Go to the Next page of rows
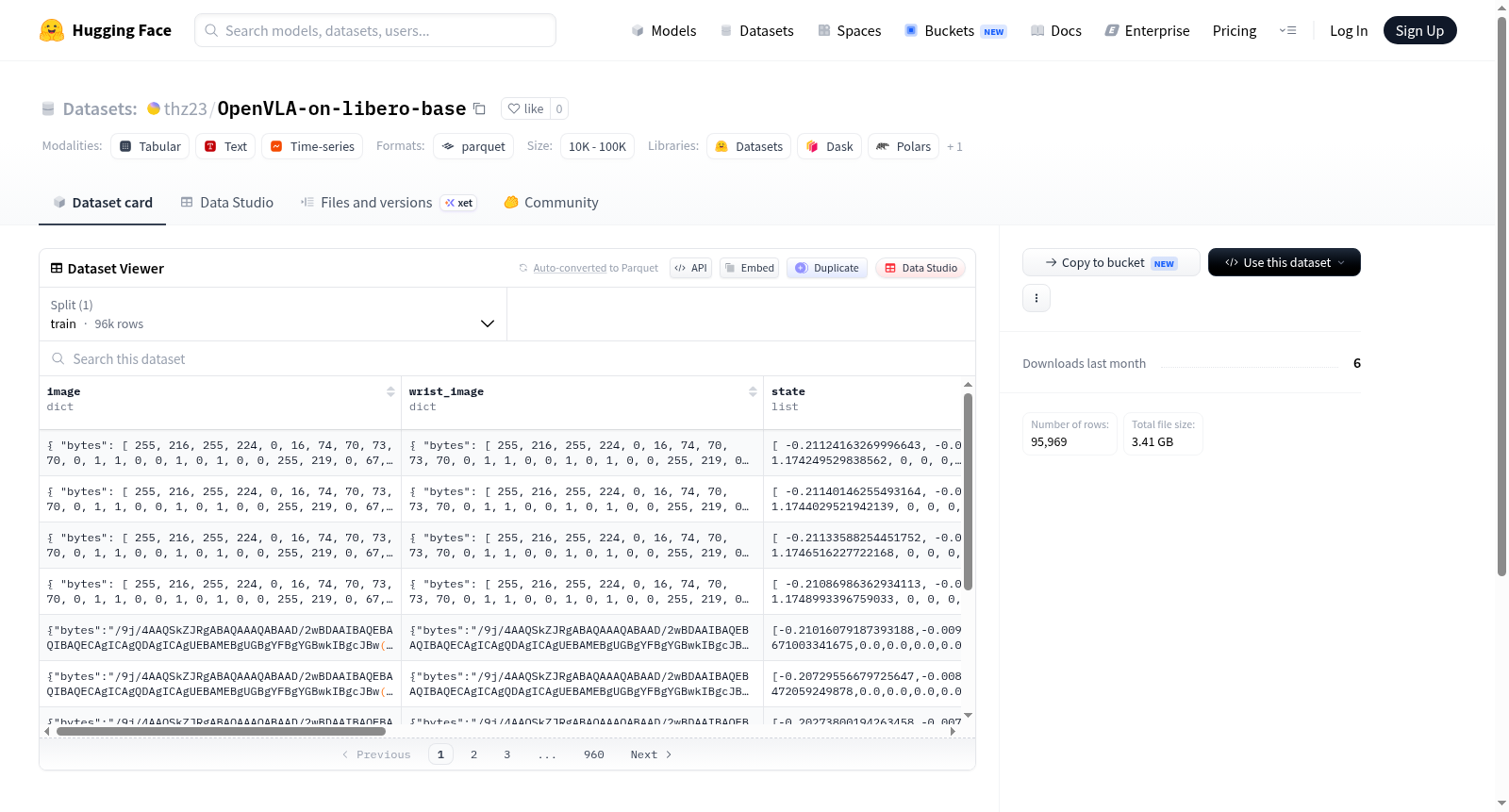Viewport: 1509px width, 812px height. (651, 754)
